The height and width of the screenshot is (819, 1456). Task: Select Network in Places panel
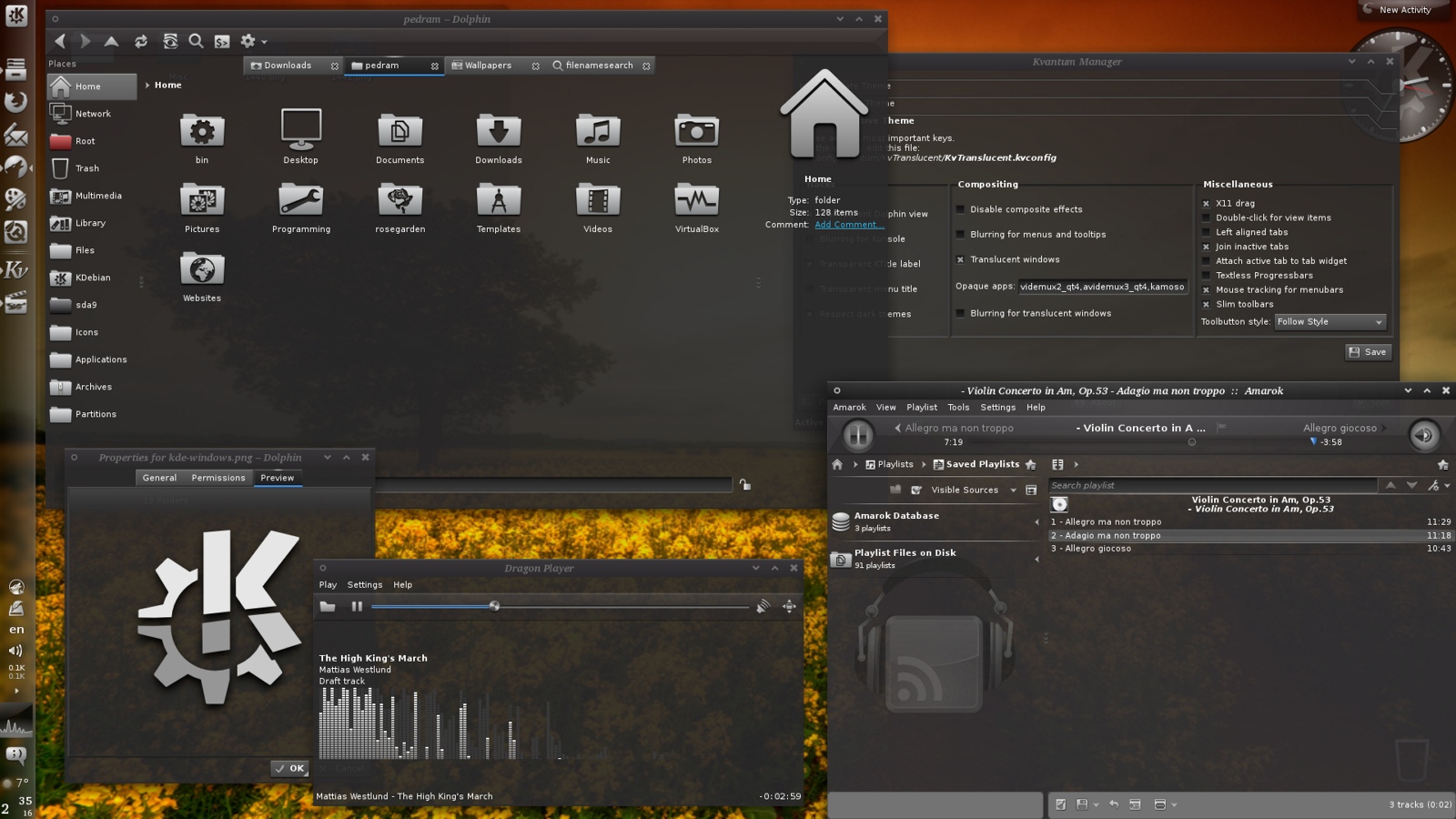click(92, 114)
